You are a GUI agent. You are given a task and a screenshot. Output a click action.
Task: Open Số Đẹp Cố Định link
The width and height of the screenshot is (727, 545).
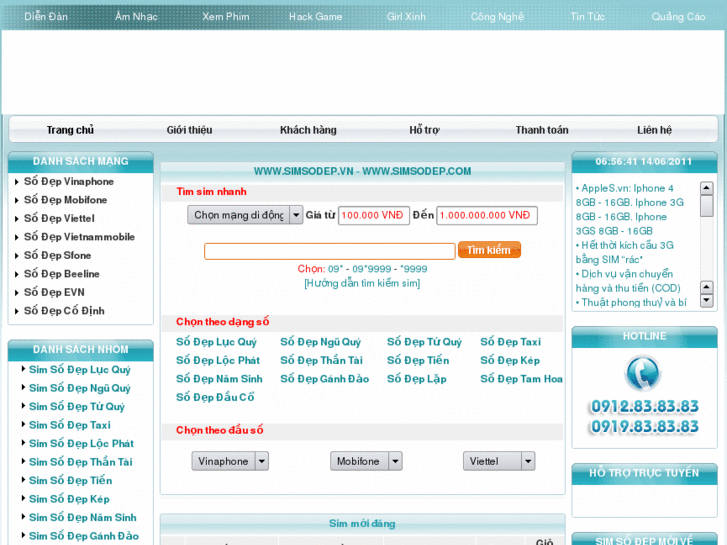click(64, 311)
